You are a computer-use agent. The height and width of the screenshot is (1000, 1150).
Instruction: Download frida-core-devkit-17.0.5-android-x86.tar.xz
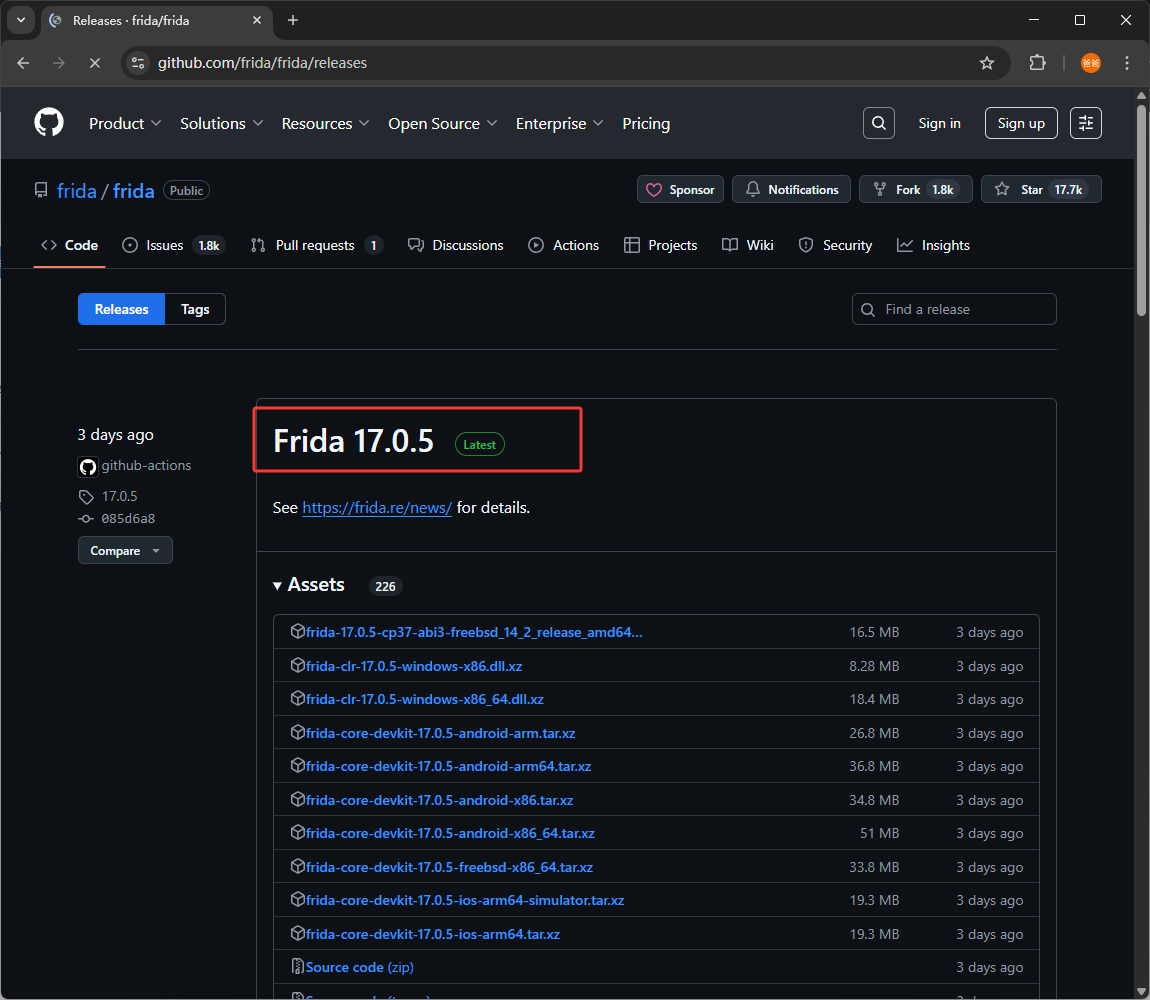[x=439, y=800]
